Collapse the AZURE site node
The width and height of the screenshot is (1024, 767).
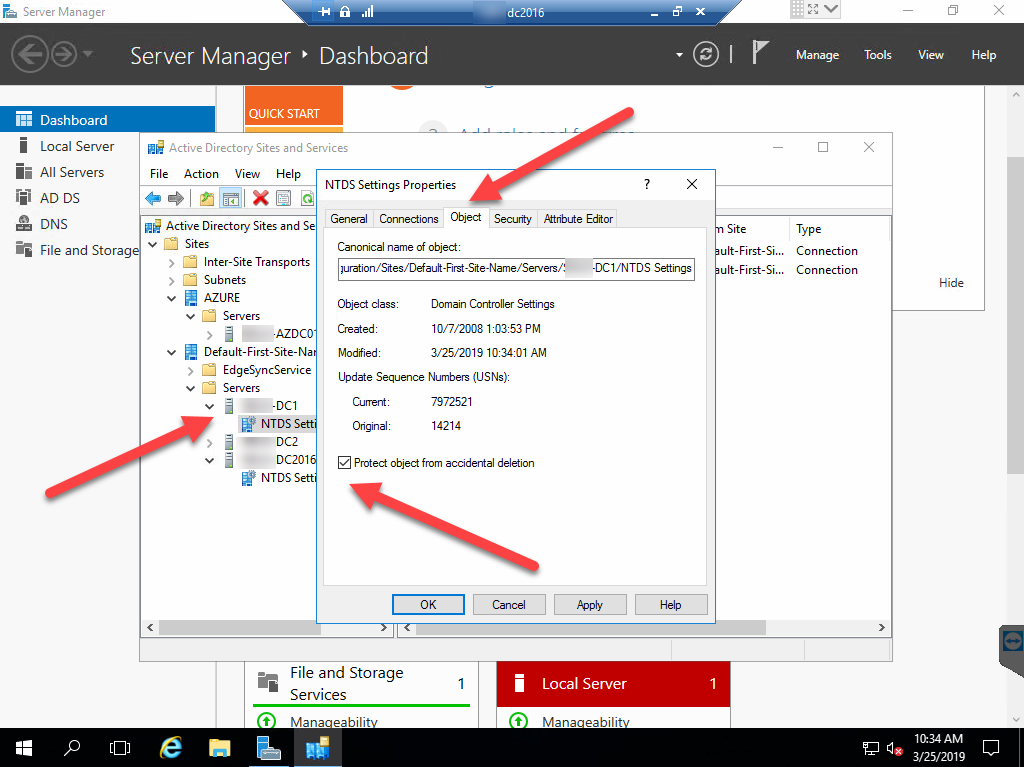point(172,299)
